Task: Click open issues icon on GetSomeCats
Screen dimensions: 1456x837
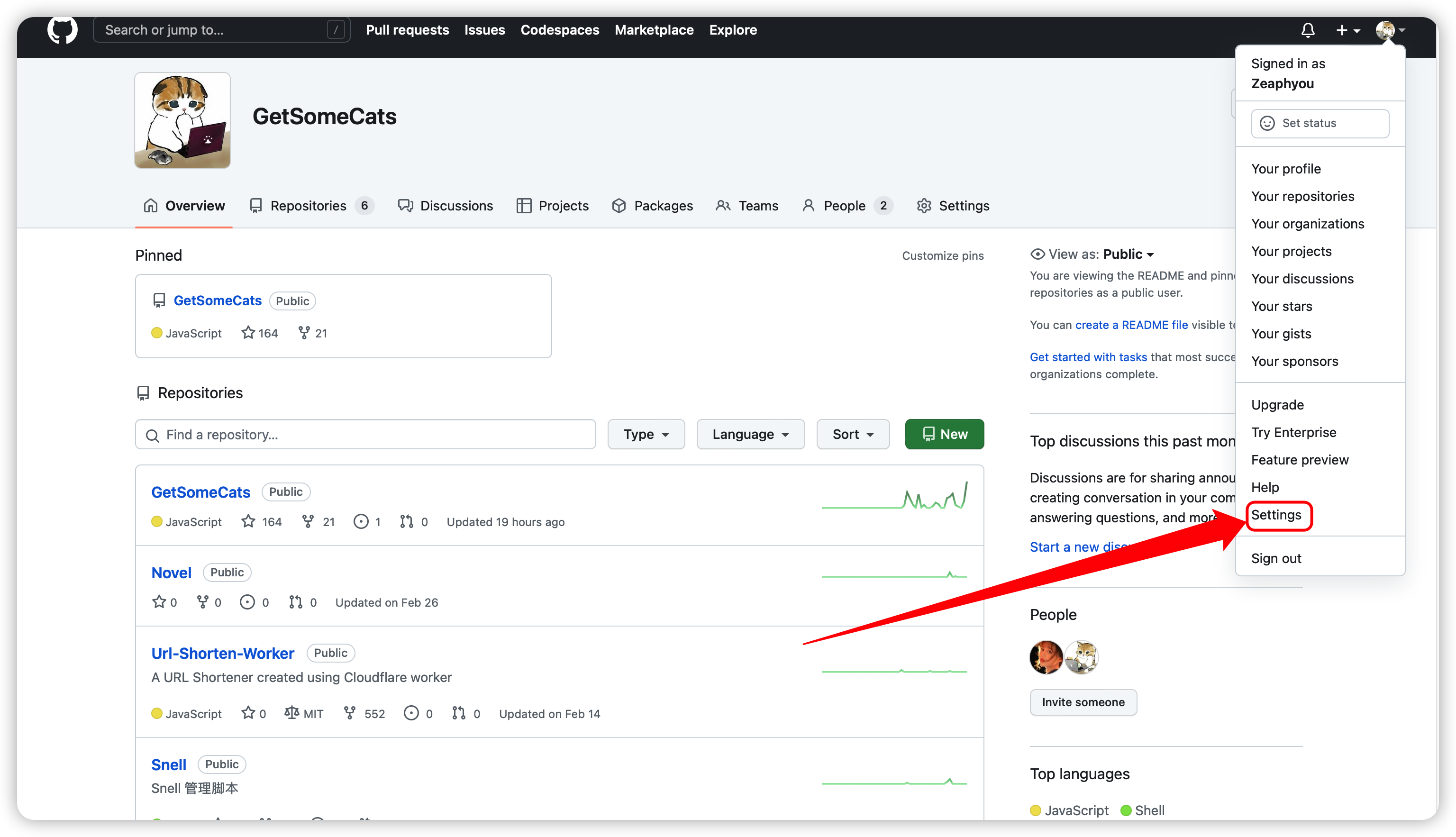Action: pos(361,521)
